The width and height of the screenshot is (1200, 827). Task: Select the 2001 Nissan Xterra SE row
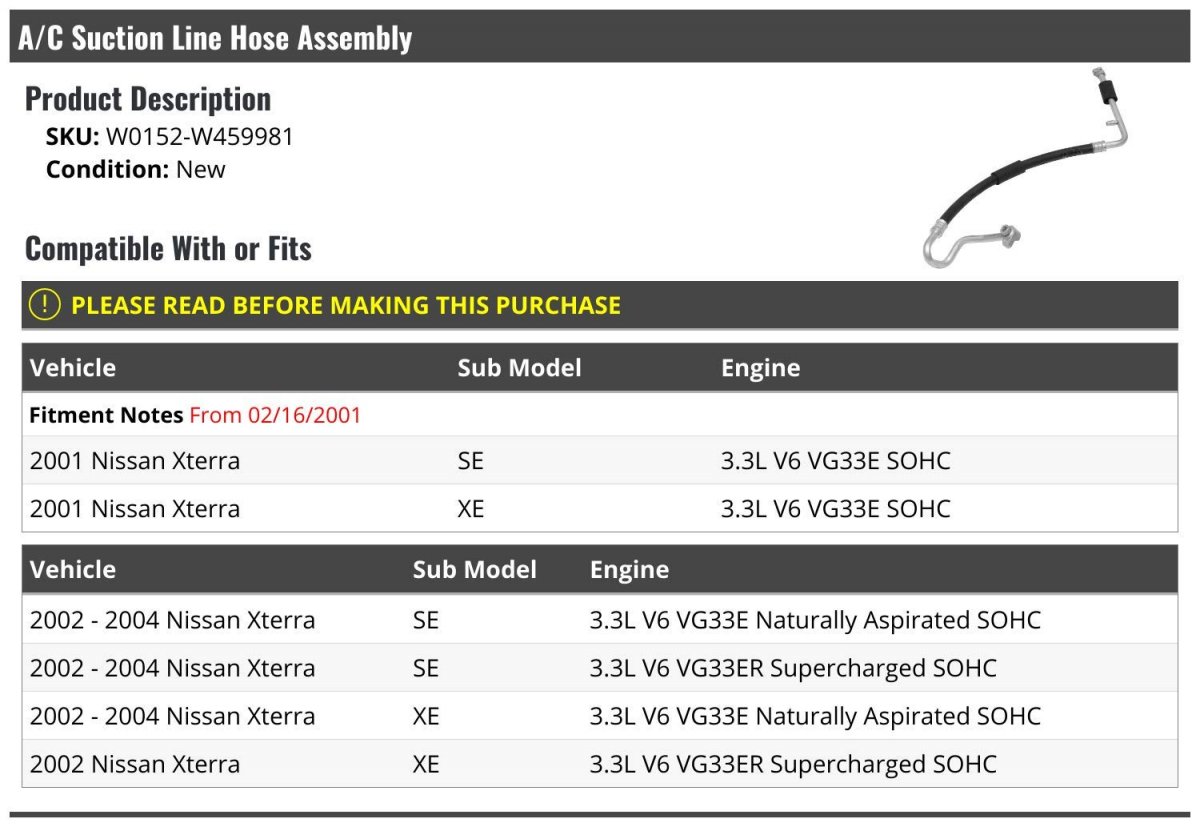pyautogui.click(x=600, y=461)
